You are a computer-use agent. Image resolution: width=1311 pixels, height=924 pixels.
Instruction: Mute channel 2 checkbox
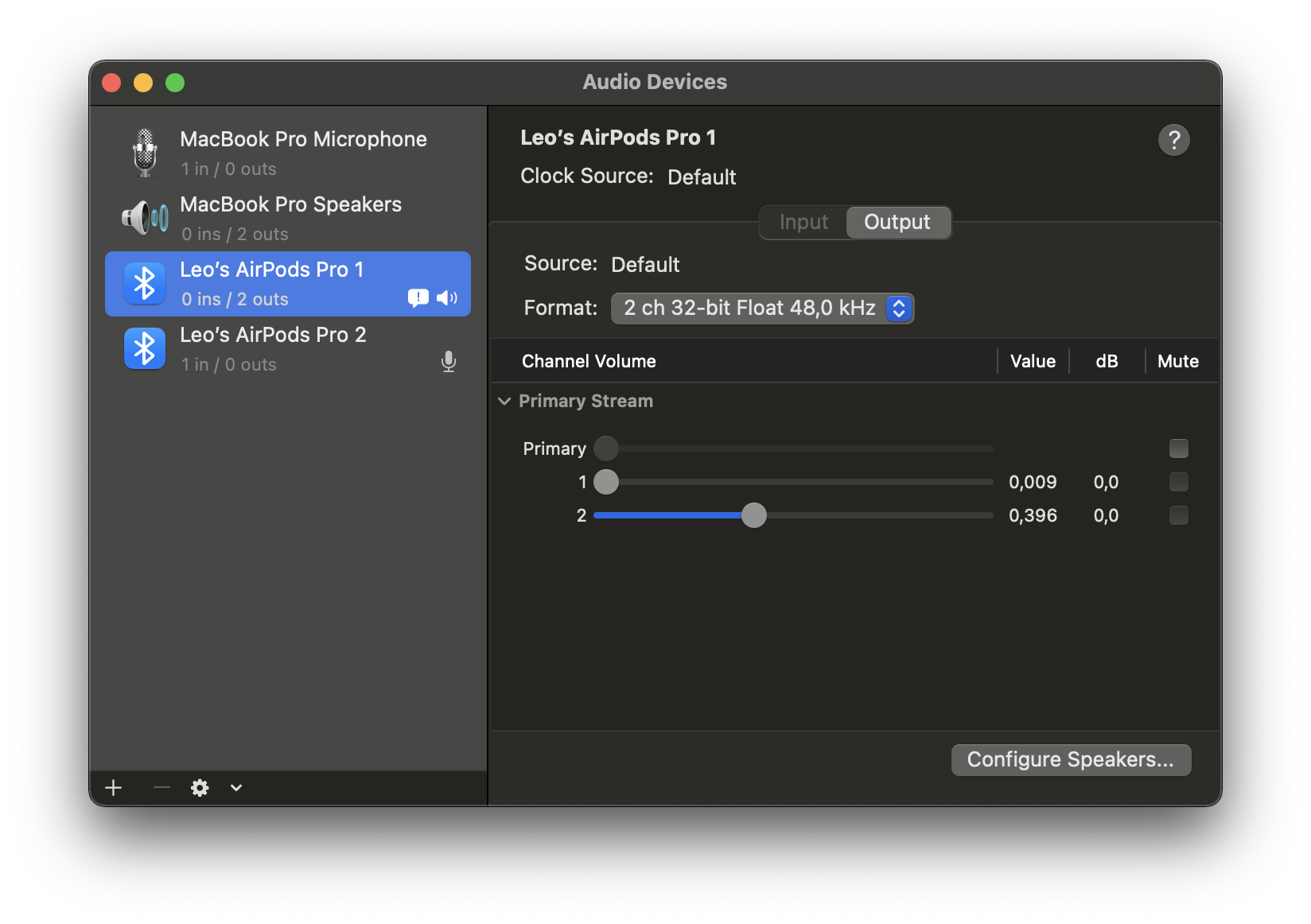coord(1179,515)
